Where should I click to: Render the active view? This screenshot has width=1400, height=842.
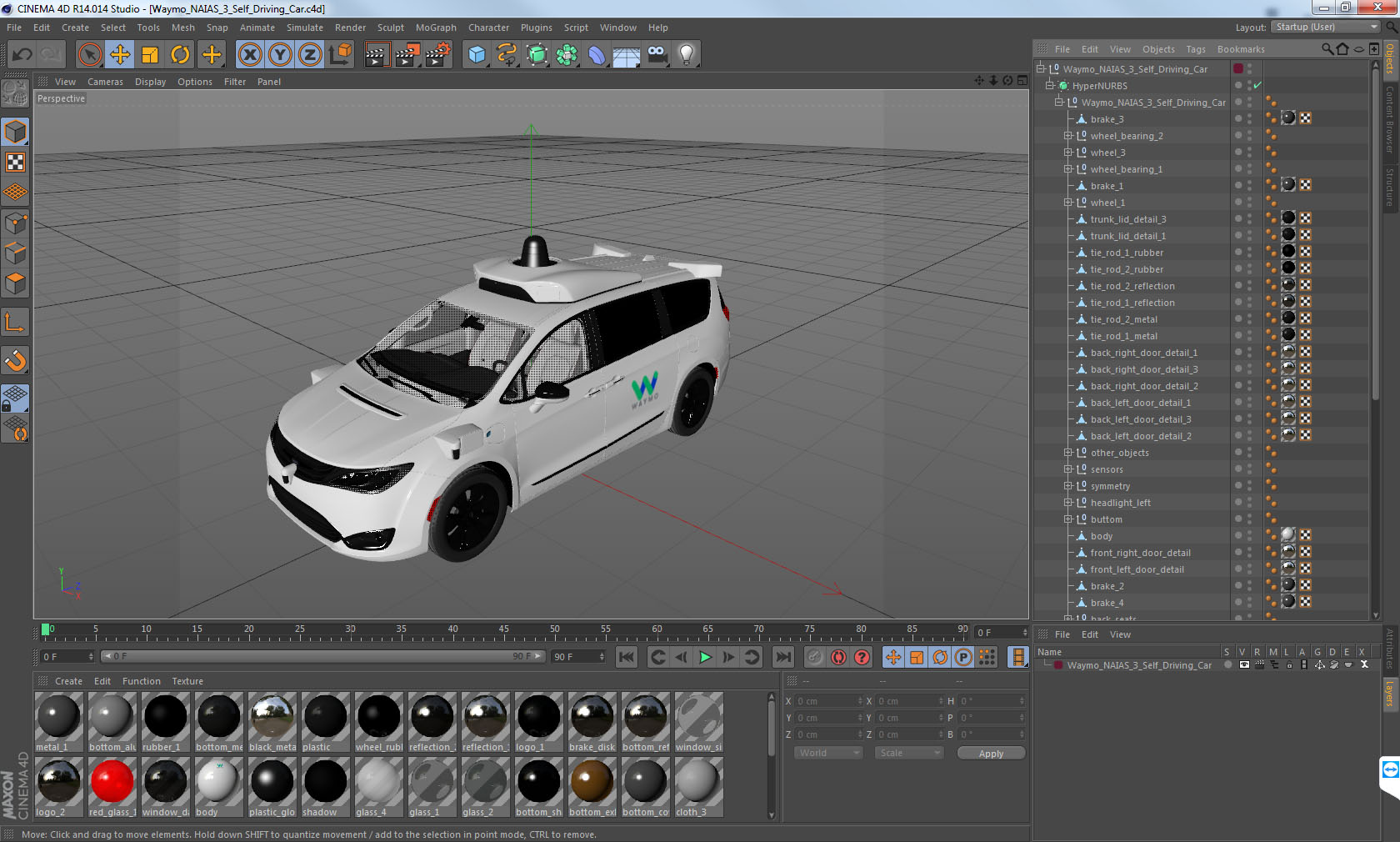[377, 55]
